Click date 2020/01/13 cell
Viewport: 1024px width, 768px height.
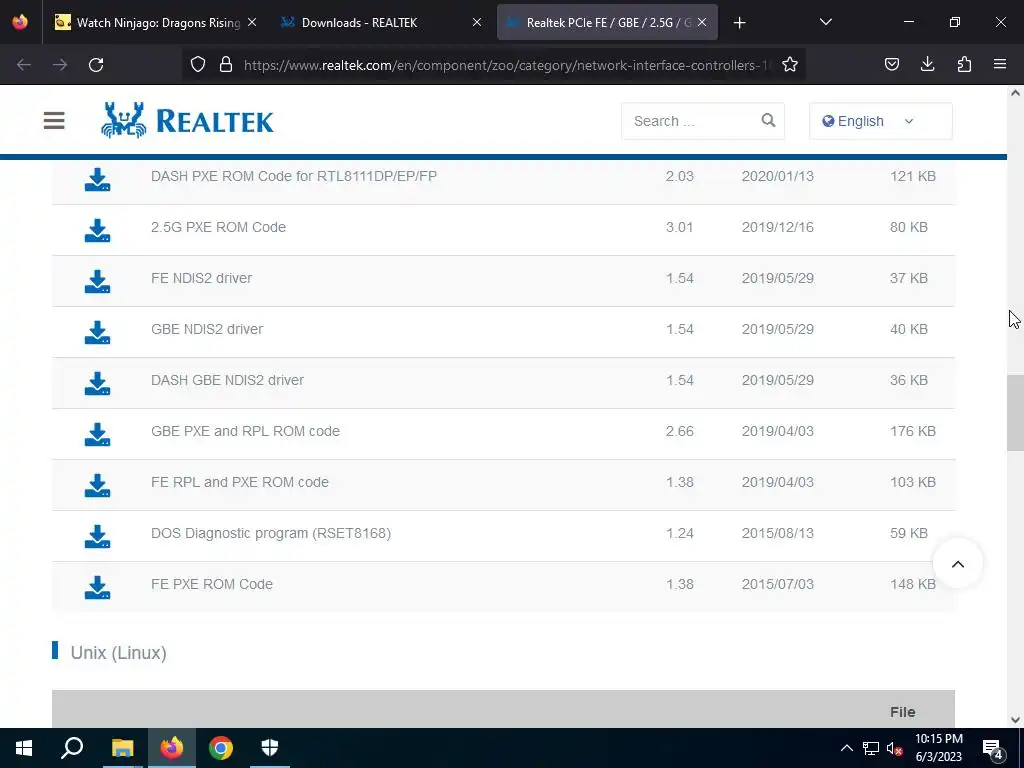coord(777,176)
